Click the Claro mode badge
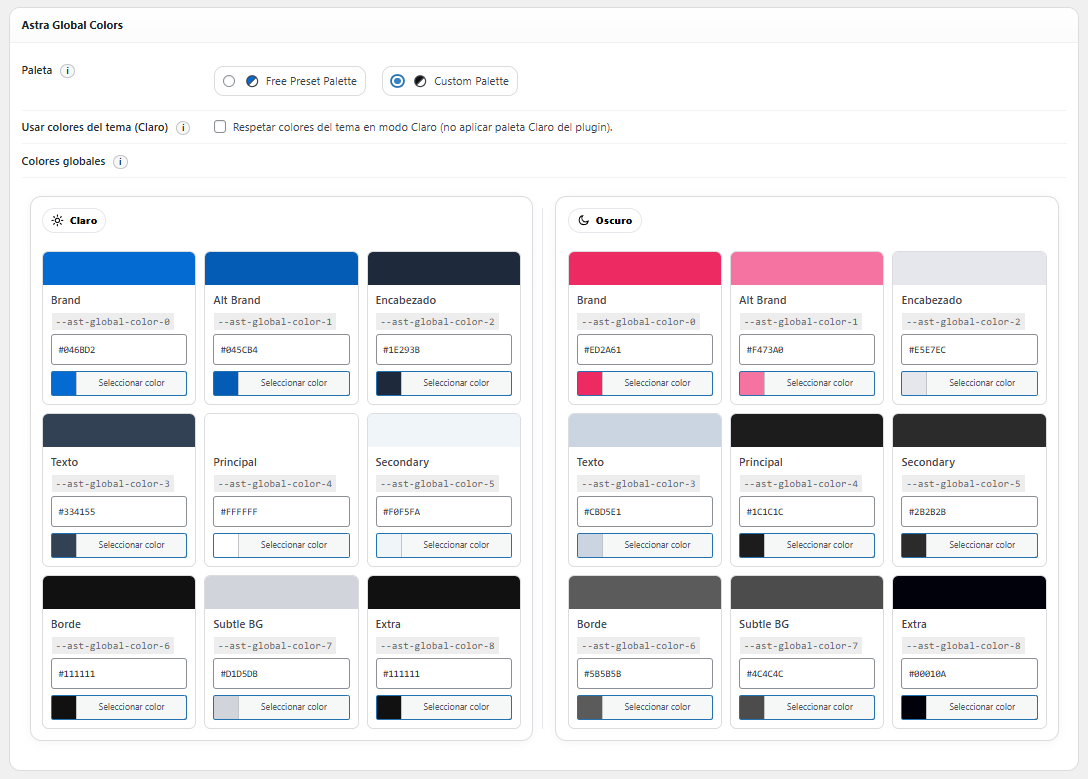Screen dimensions: 1088x779 tap(74, 221)
